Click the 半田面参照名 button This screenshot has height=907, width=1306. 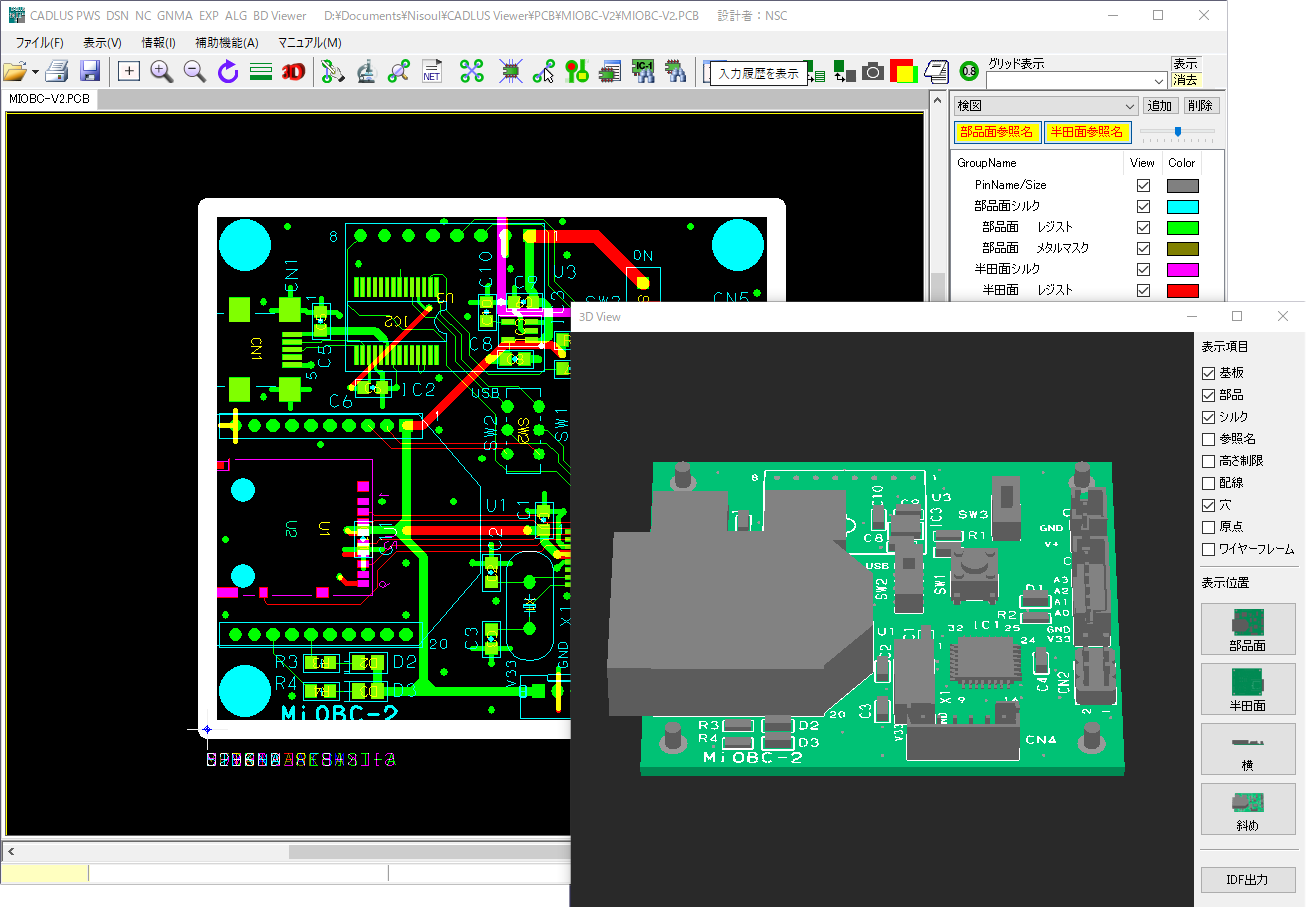[1087, 132]
